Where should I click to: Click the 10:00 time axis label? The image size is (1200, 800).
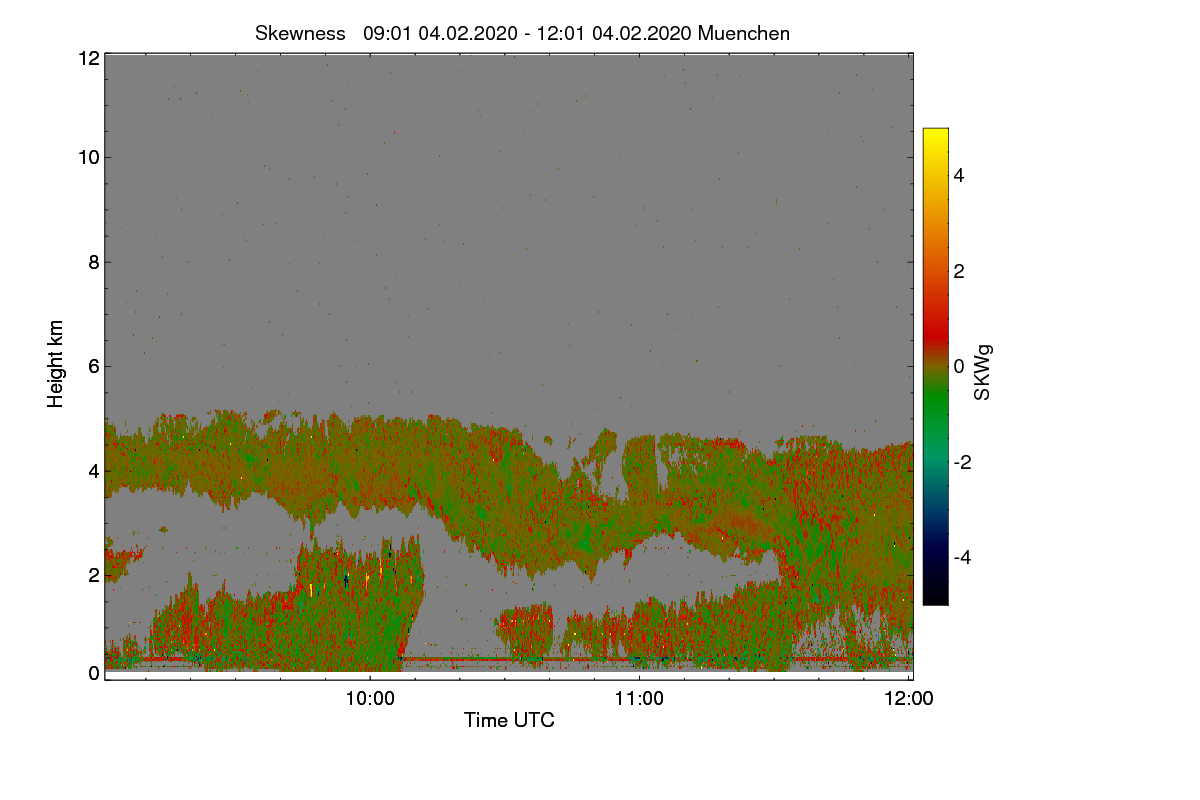370,700
